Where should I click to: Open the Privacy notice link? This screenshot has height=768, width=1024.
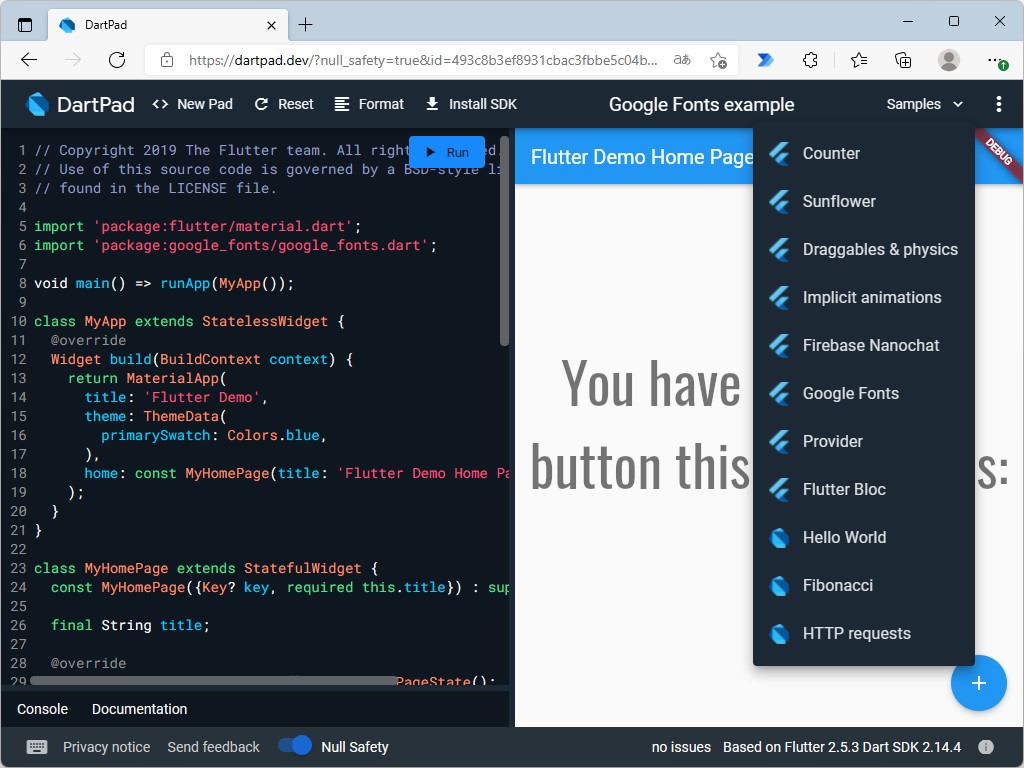pos(107,746)
